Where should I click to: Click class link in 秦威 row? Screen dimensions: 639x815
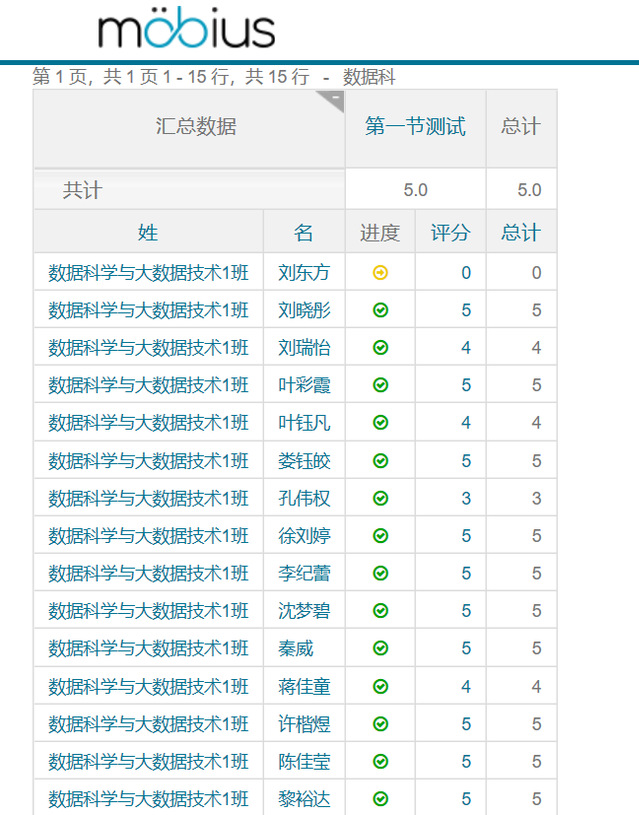click(148, 649)
